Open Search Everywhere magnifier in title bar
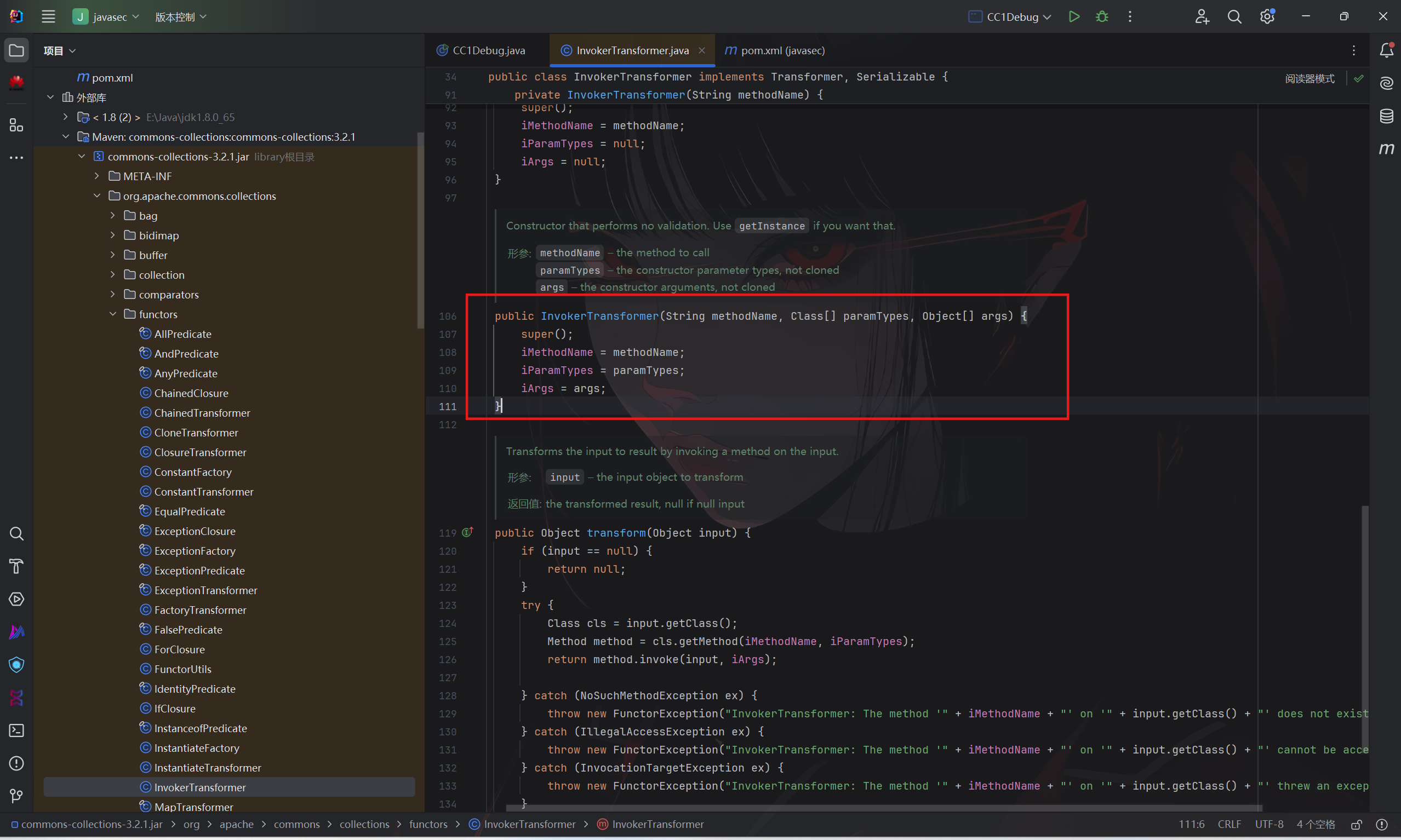The image size is (1401, 840). (1234, 16)
